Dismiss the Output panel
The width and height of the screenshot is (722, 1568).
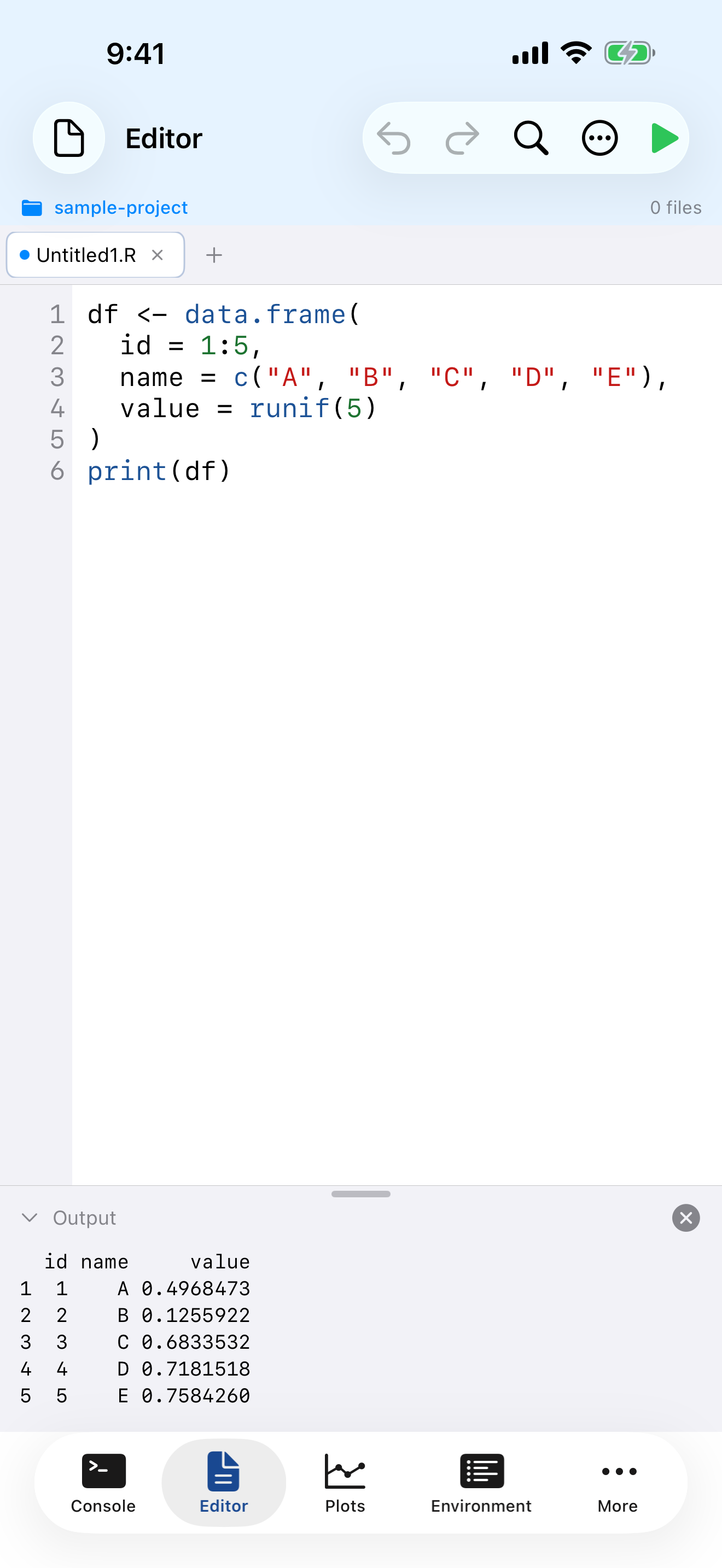pos(685,1218)
